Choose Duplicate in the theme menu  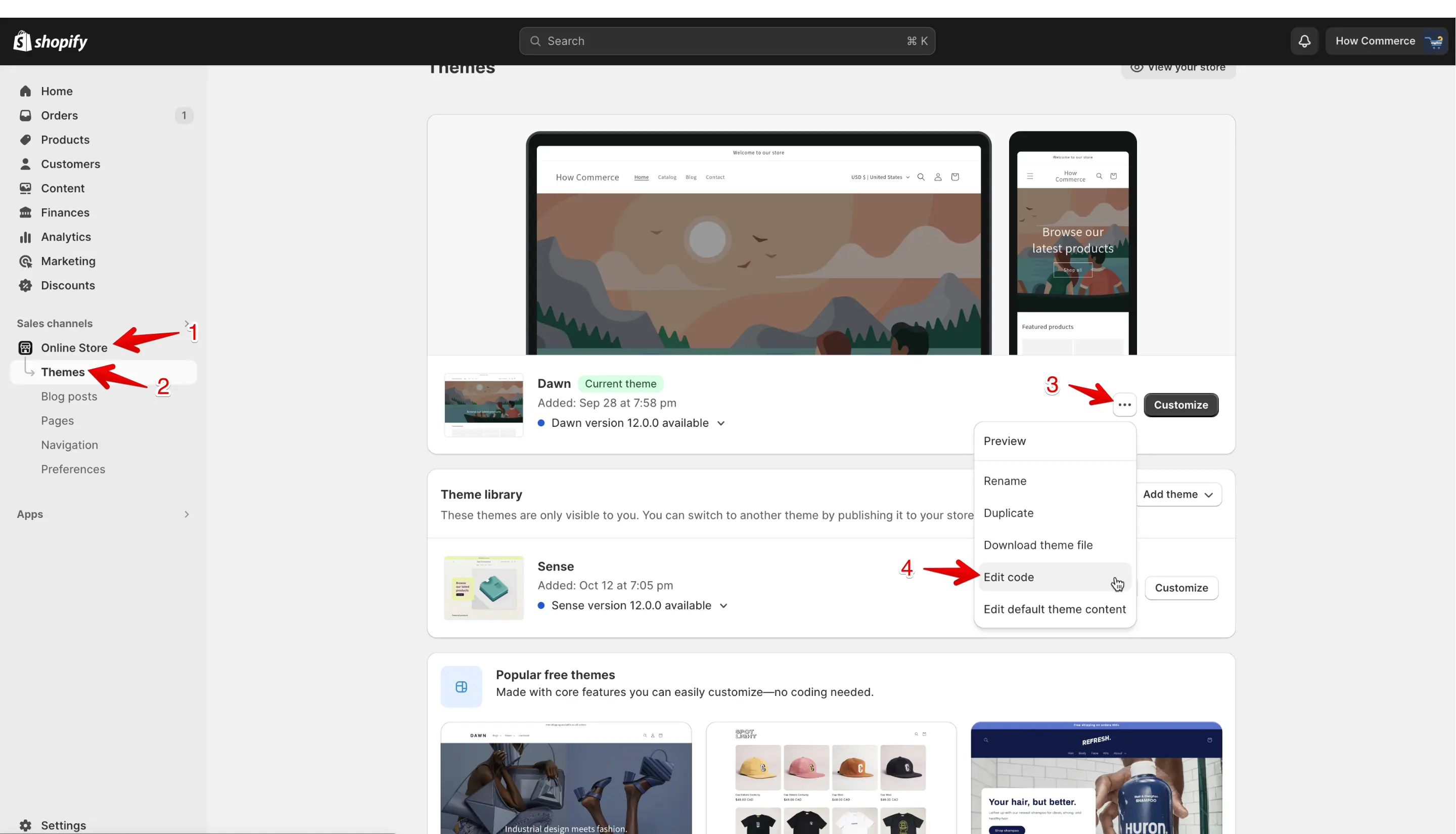tap(1055, 513)
